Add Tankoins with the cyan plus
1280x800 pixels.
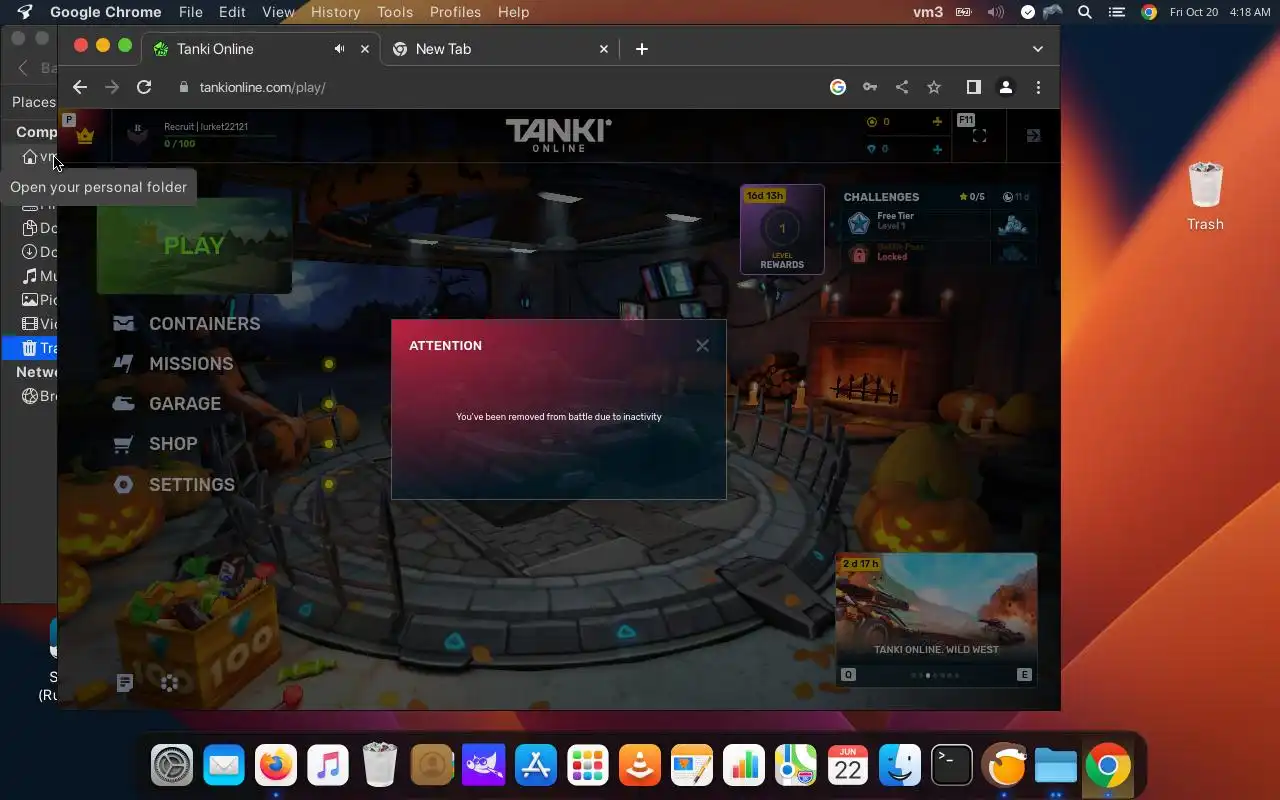(x=937, y=149)
